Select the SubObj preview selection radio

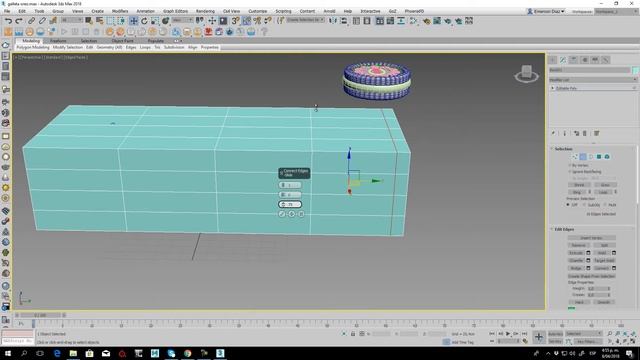(x=584, y=205)
